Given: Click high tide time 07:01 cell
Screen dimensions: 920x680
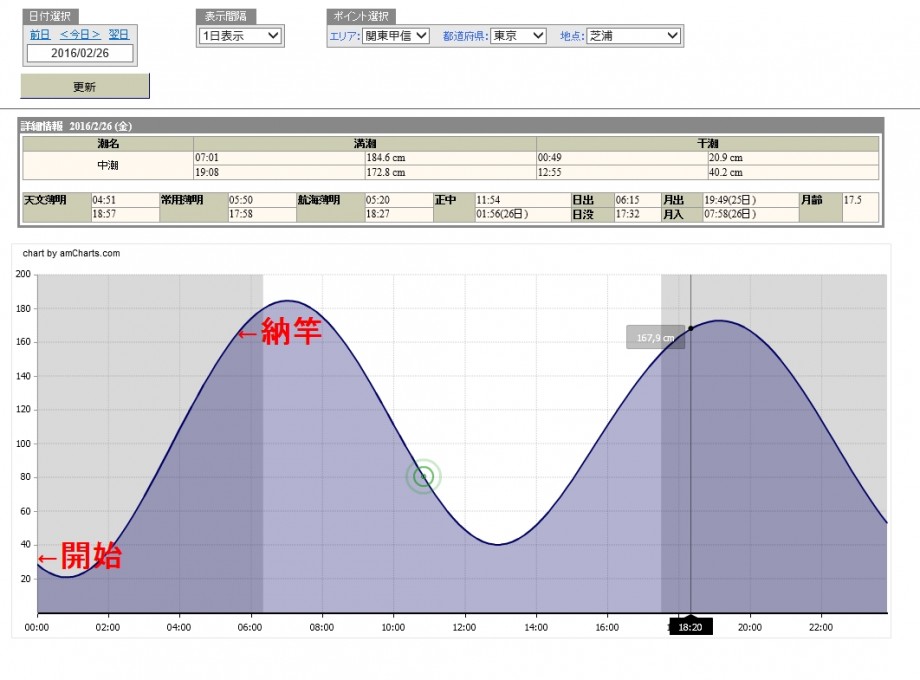Looking at the screenshot, I should [x=279, y=157].
